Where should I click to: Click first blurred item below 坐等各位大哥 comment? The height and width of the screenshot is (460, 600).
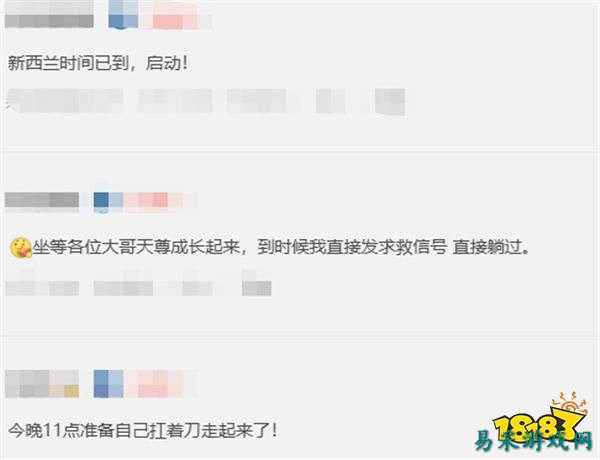coord(42,288)
